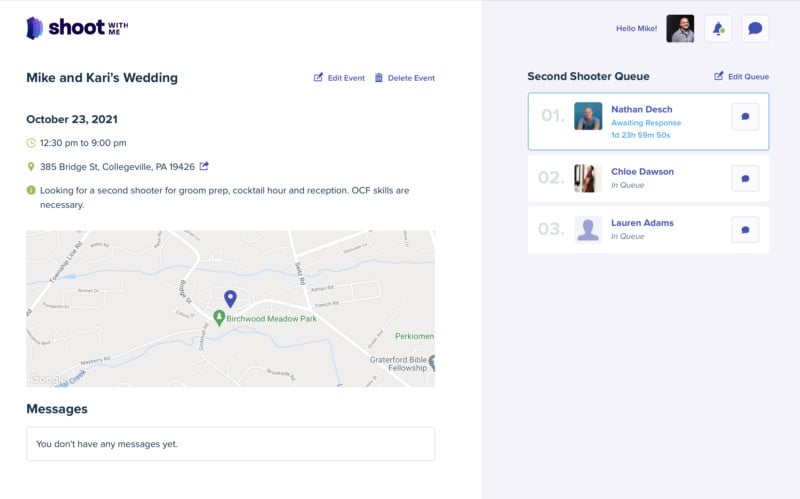
Task: Message Chloe Dawson via chat icon
Action: tap(745, 179)
